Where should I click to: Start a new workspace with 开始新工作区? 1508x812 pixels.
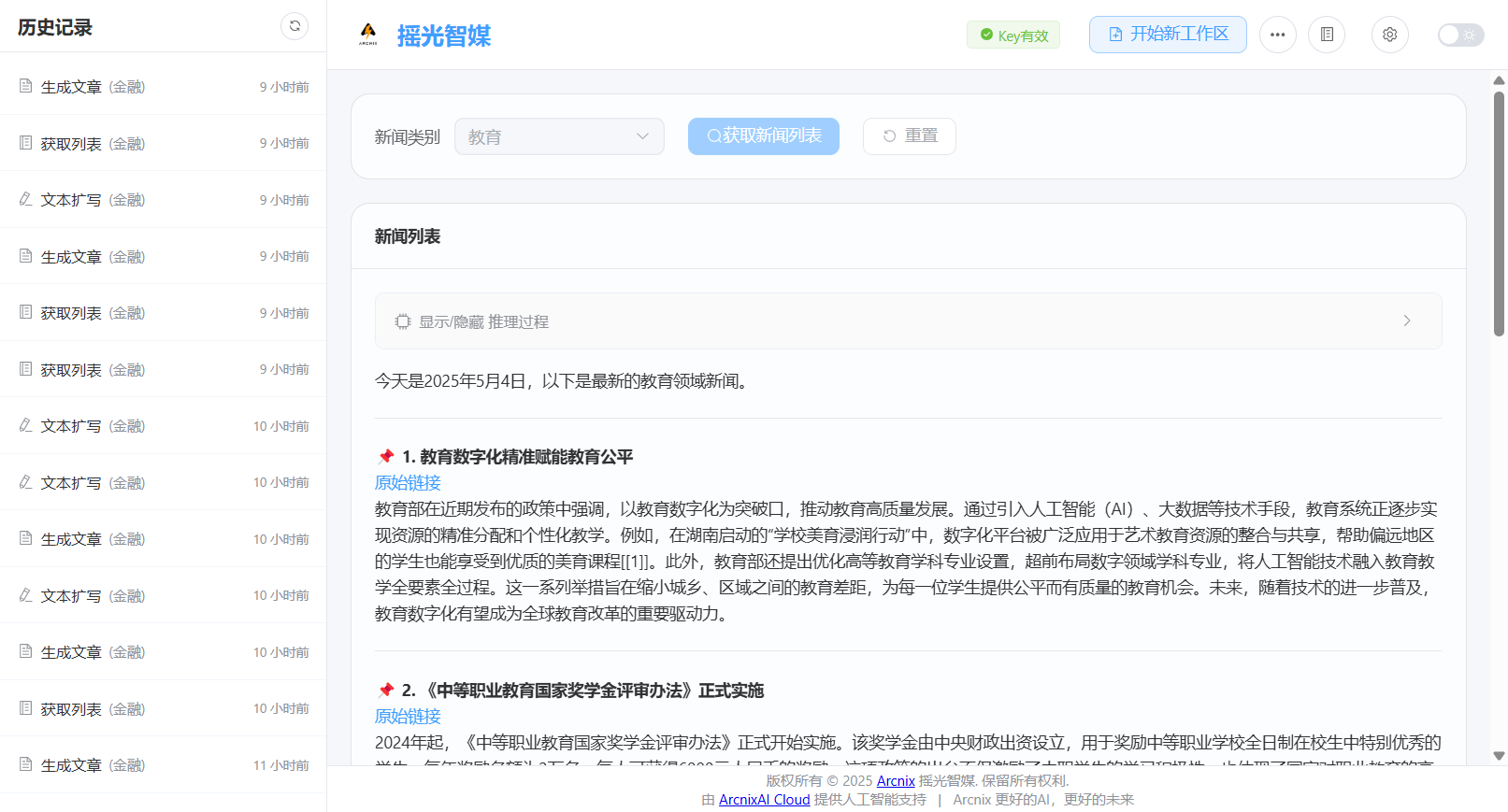[1167, 35]
